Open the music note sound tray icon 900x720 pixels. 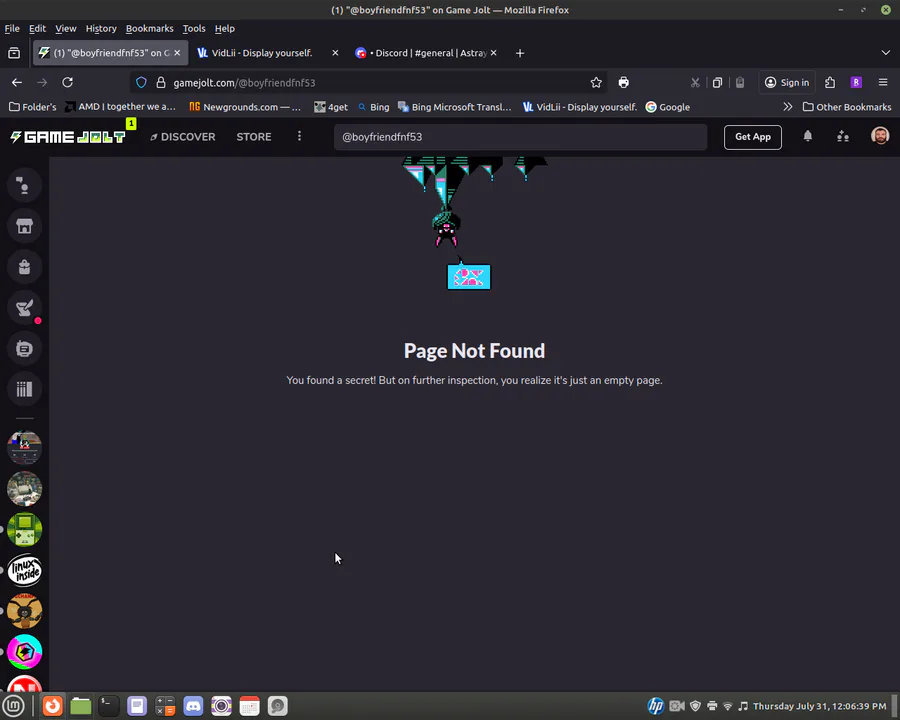743,706
